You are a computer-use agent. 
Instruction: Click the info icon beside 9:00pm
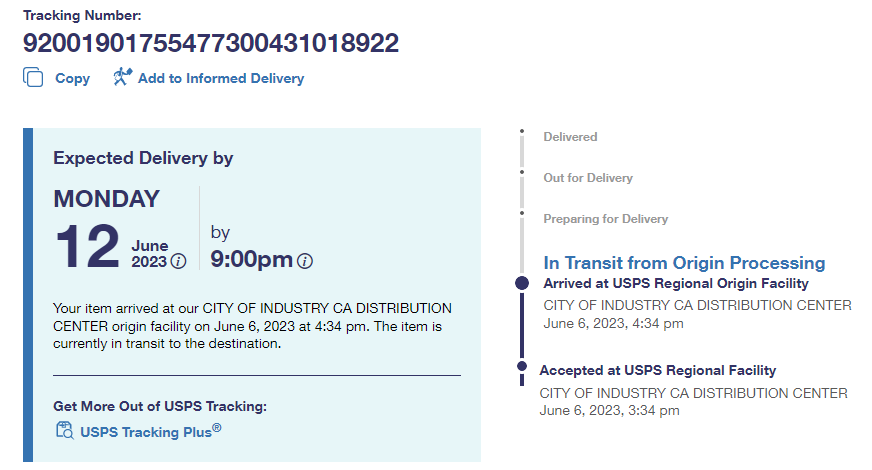click(305, 261)
